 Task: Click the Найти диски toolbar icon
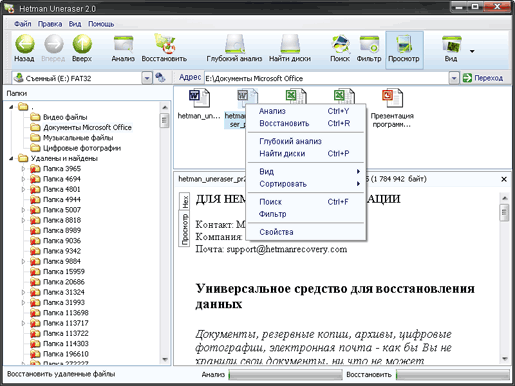pyautogui.click(x=290, y=44)
